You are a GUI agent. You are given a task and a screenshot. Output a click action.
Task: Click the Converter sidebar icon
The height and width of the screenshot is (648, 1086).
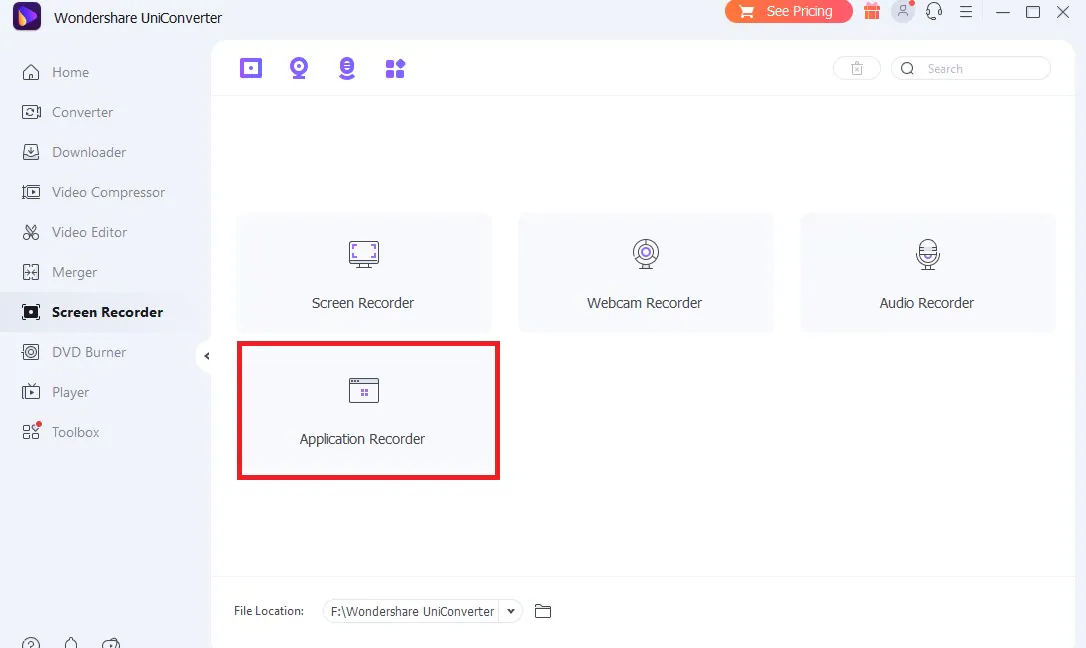click(x=31, y=112)
